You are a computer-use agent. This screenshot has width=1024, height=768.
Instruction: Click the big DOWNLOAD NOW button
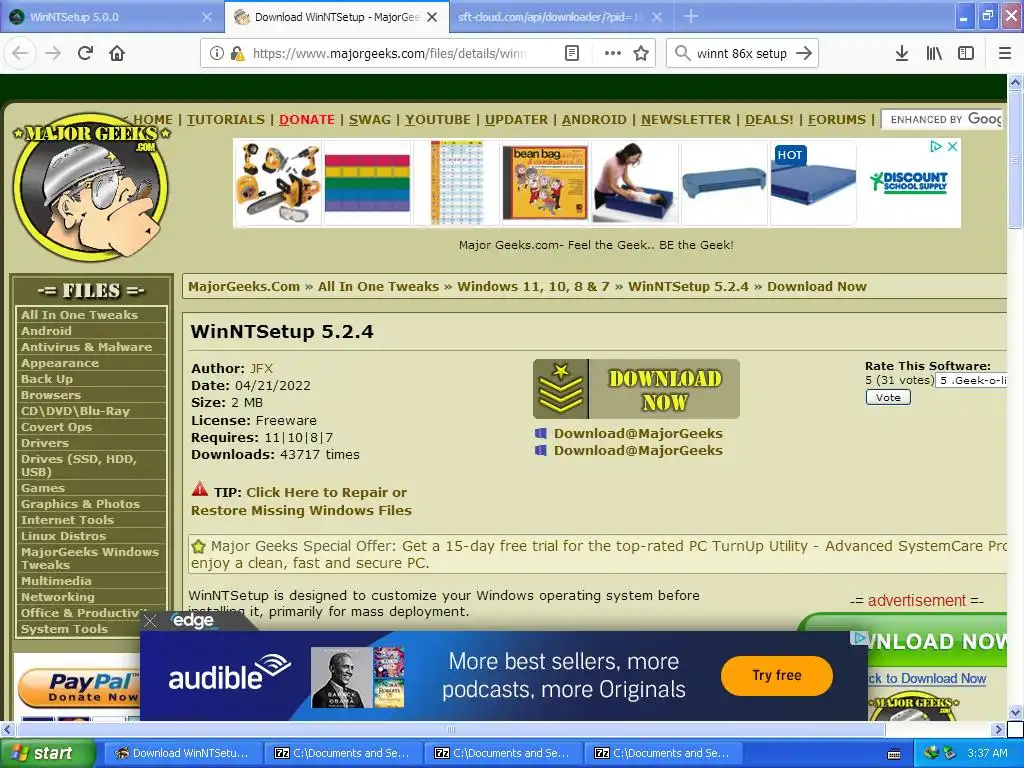[x=636, y=389]
